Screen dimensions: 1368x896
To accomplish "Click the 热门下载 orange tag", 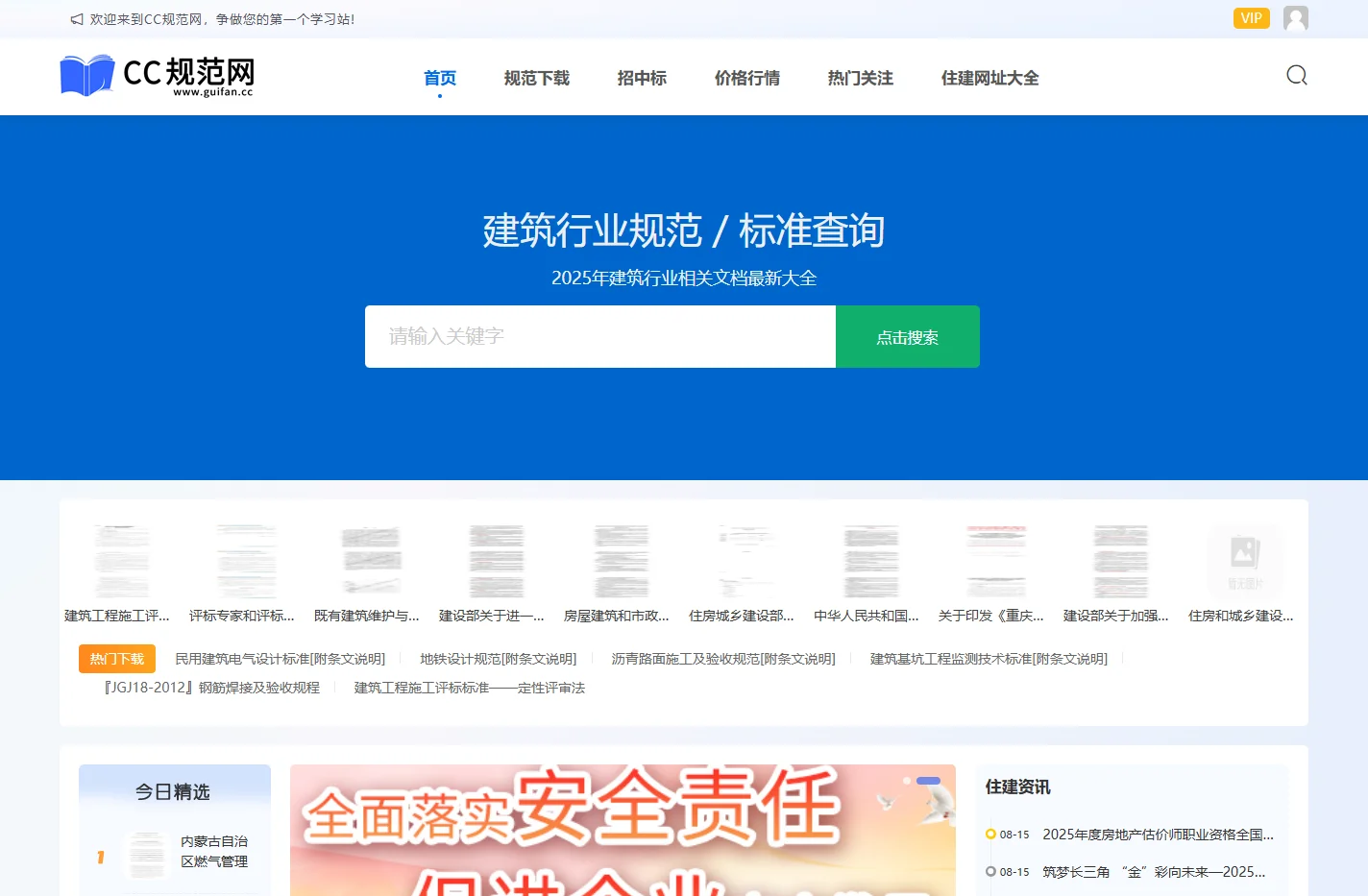I will click(117, 659).
